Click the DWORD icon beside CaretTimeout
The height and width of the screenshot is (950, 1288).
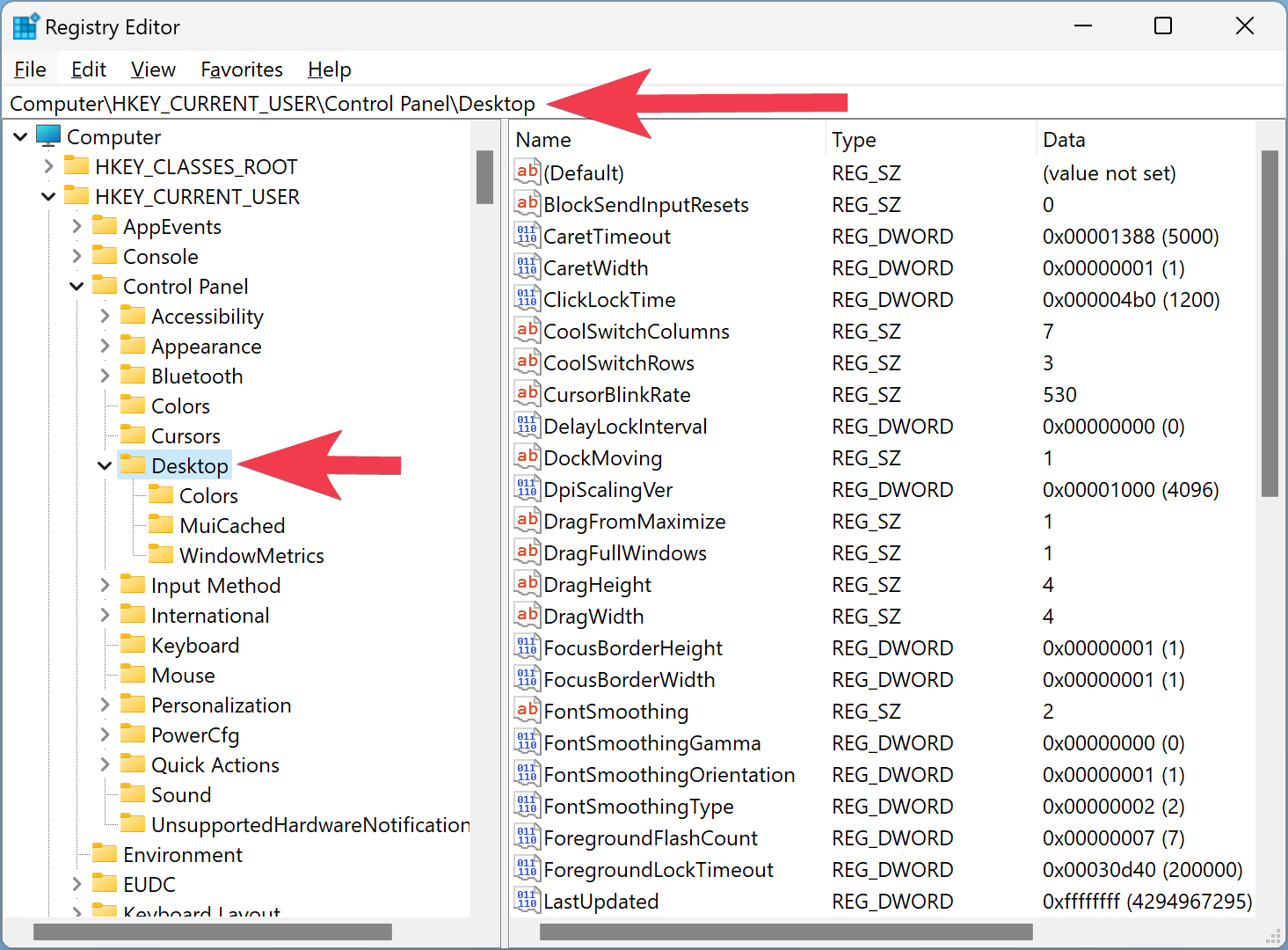[528, 235]
